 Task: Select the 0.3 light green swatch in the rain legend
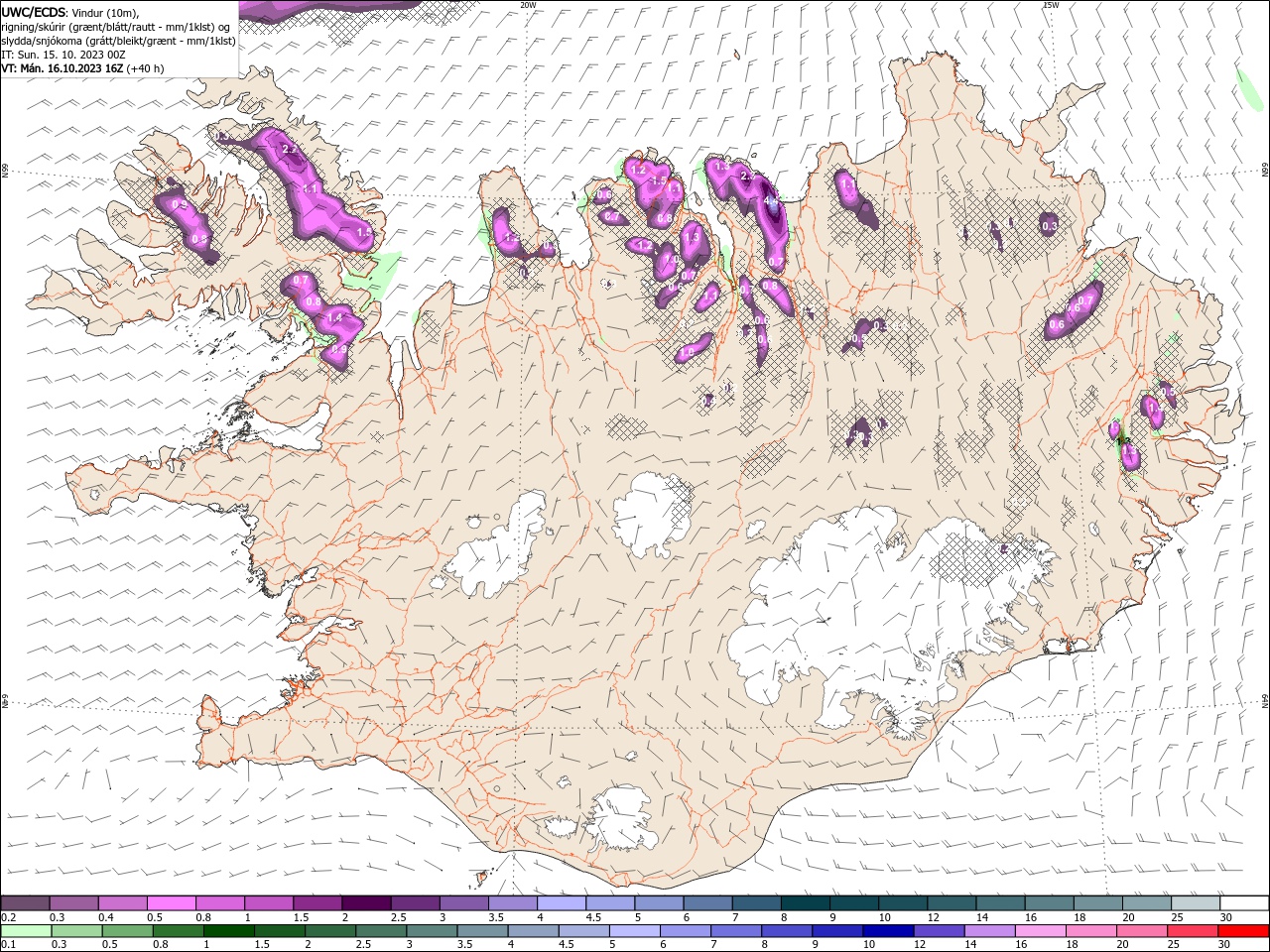(x=77, y=931)
